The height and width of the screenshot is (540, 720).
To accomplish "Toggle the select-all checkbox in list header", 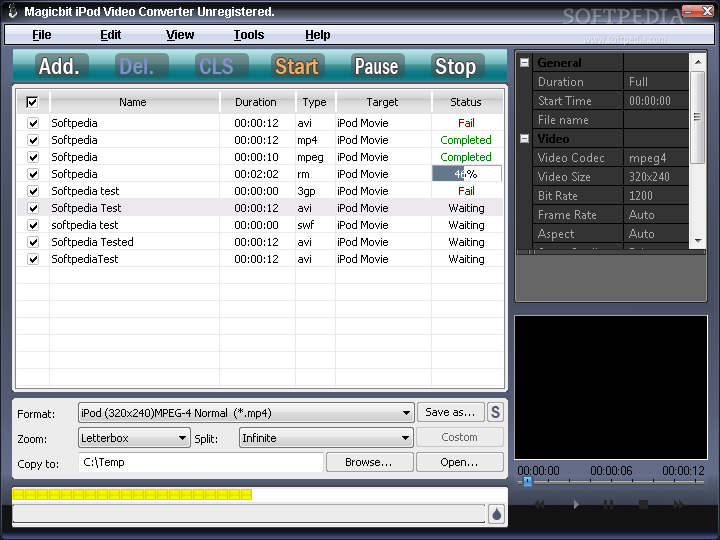I will (32, 102).
